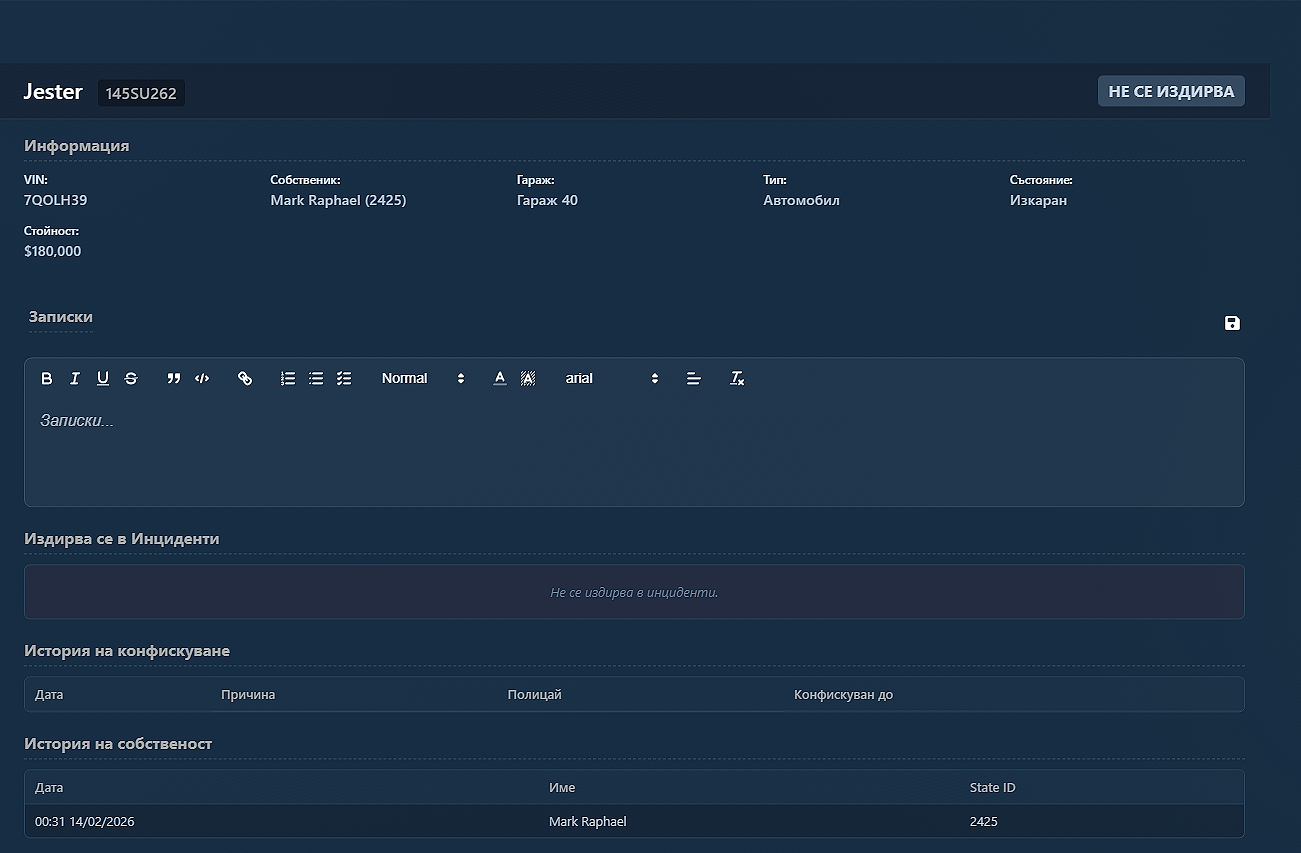Insert a hyperlink in notes

coord(245,378)
